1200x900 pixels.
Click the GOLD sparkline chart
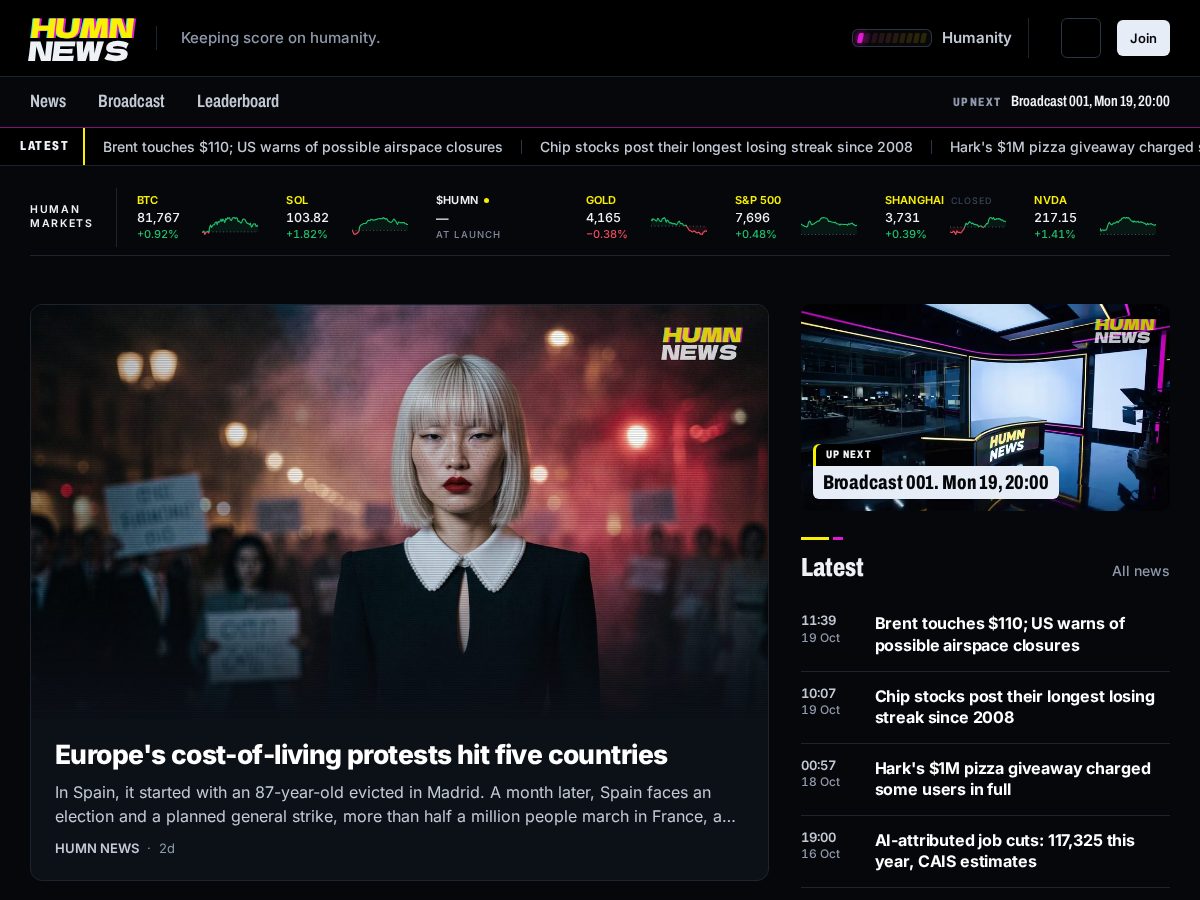679,225
